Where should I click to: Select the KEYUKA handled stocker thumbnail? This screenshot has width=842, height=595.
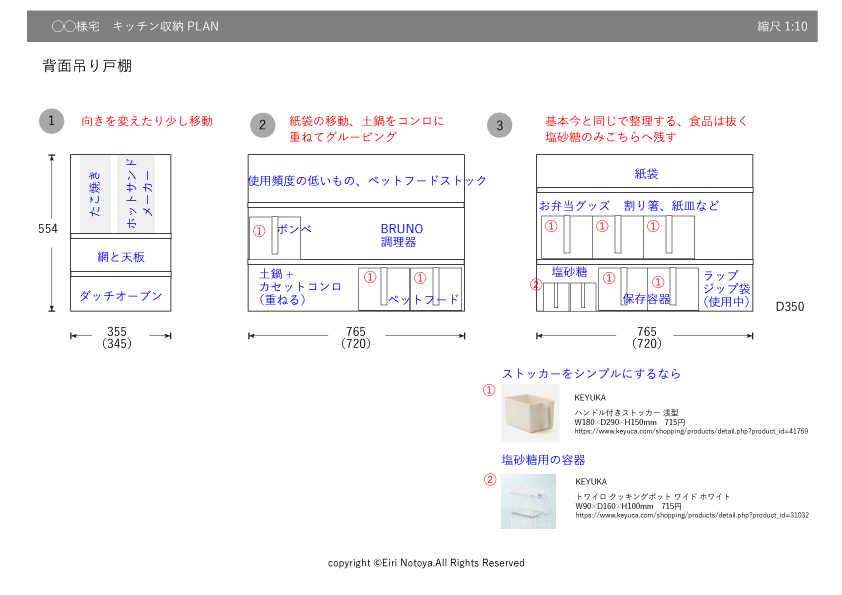530,413
